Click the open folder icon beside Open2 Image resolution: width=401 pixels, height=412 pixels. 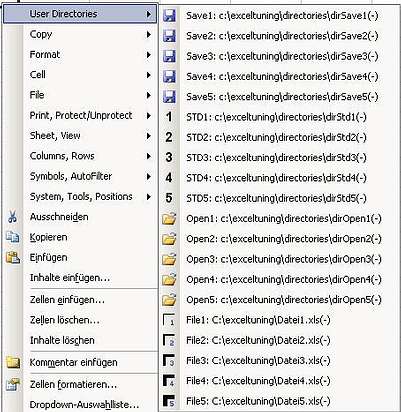169,239
